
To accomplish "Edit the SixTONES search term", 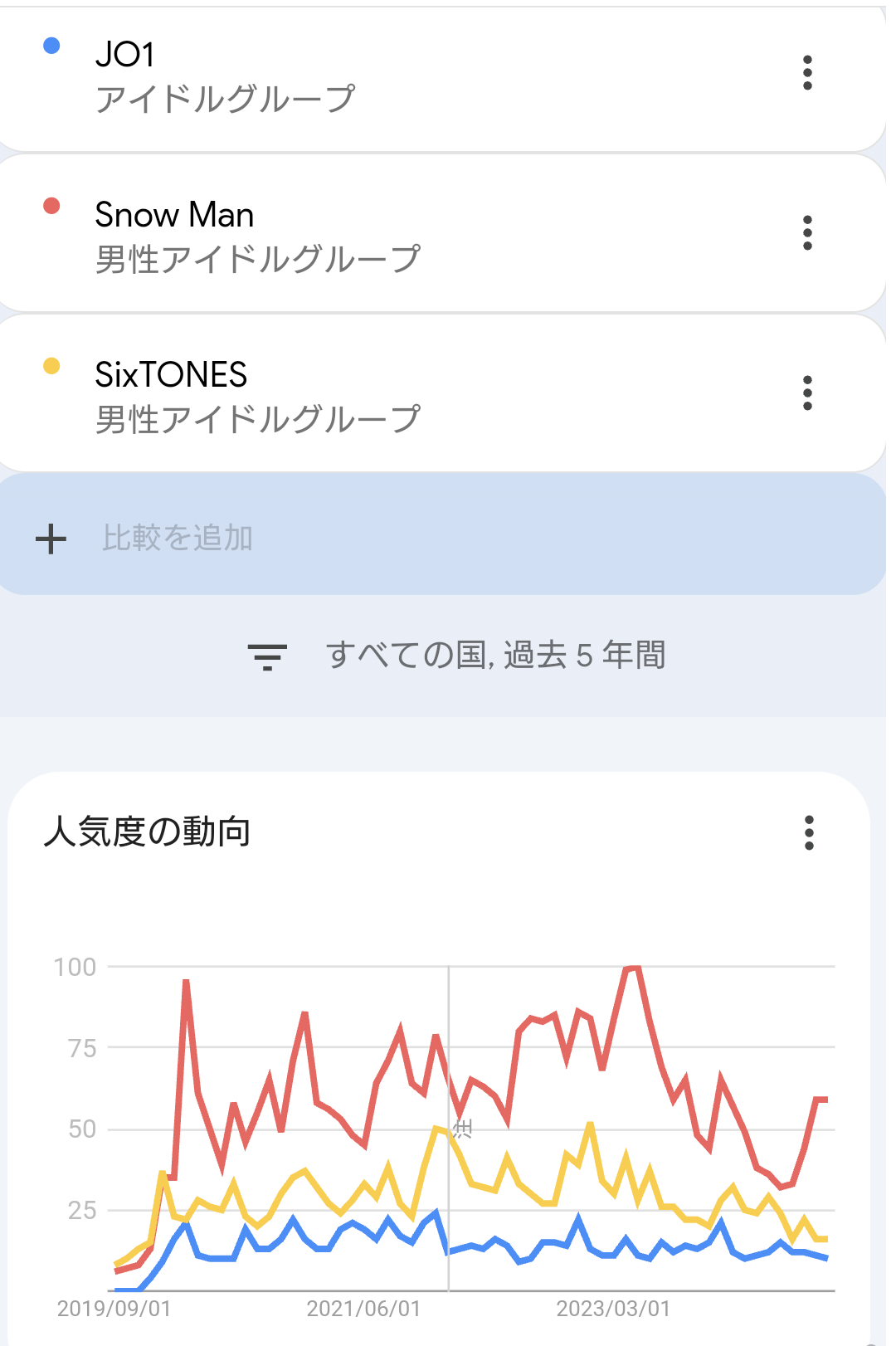I will tap(171, 375).
